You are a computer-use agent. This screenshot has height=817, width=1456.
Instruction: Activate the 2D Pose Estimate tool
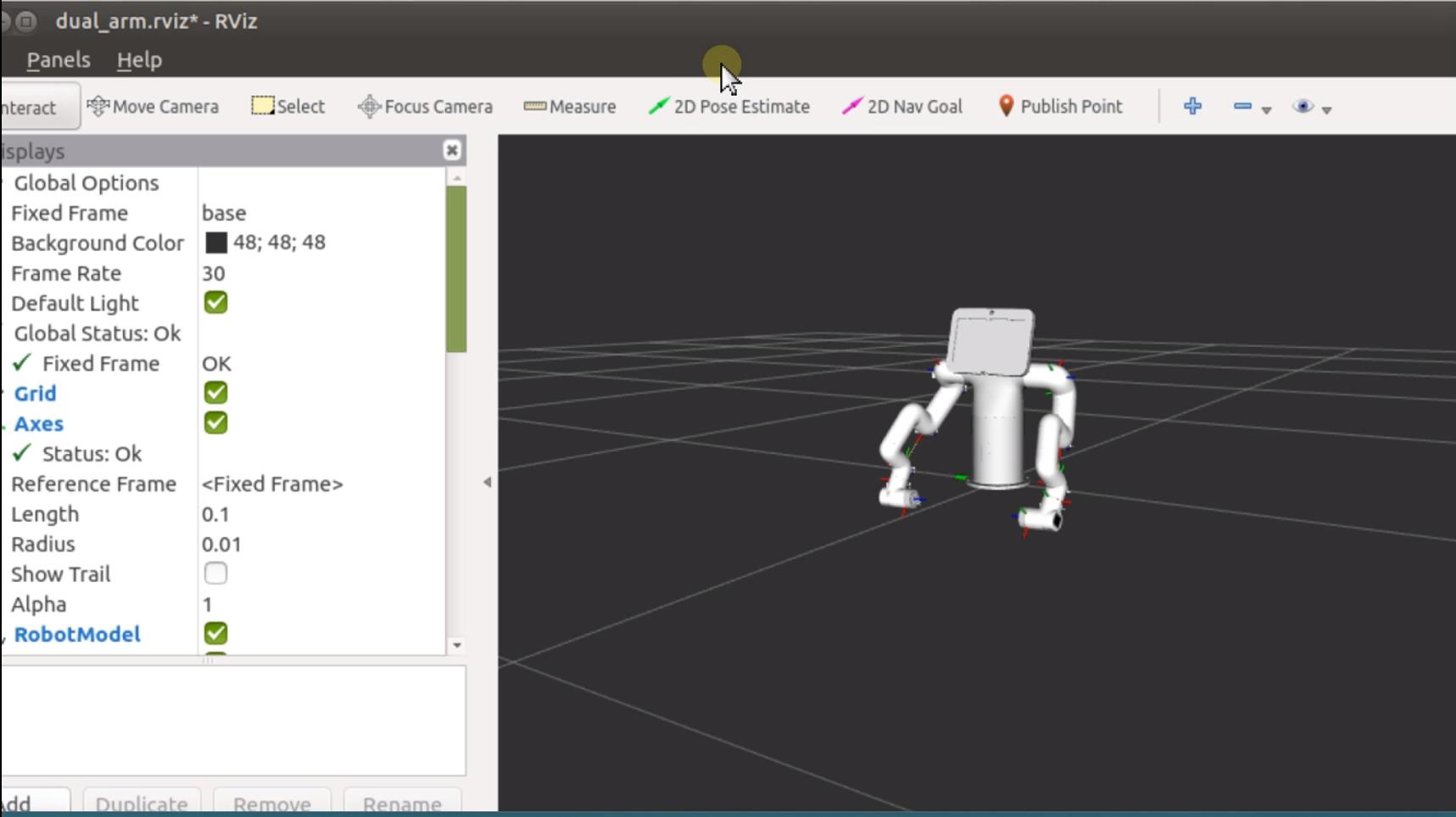(729, 107)
